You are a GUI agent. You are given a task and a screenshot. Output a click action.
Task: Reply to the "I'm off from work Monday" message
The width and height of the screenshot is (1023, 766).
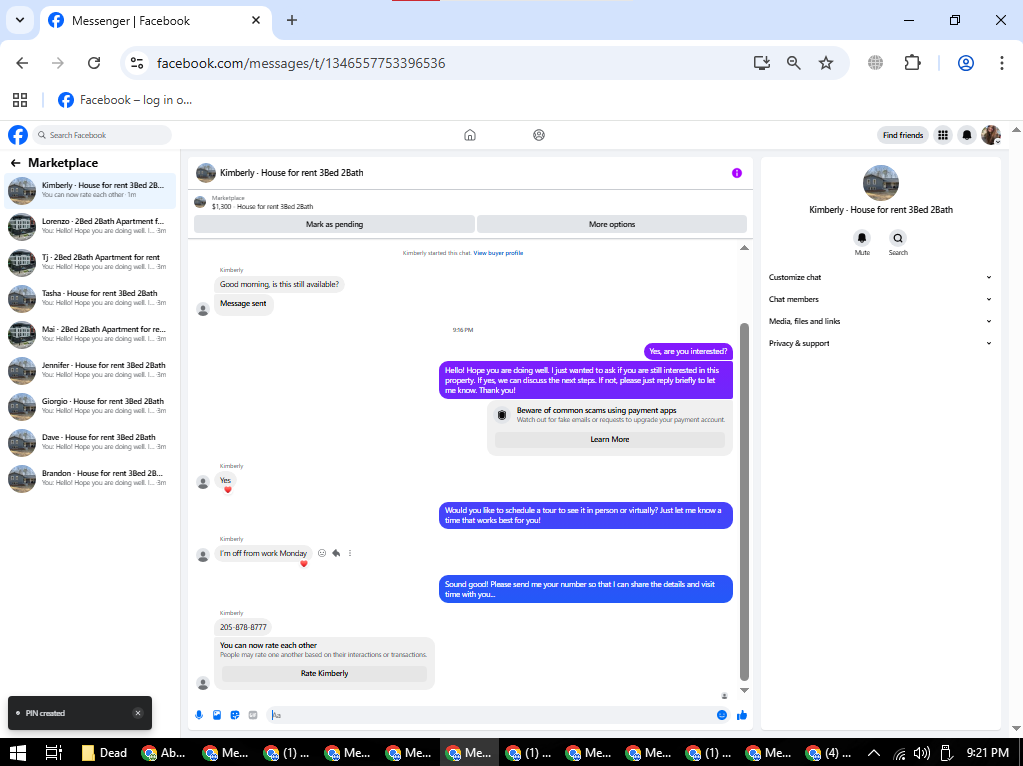336,553
